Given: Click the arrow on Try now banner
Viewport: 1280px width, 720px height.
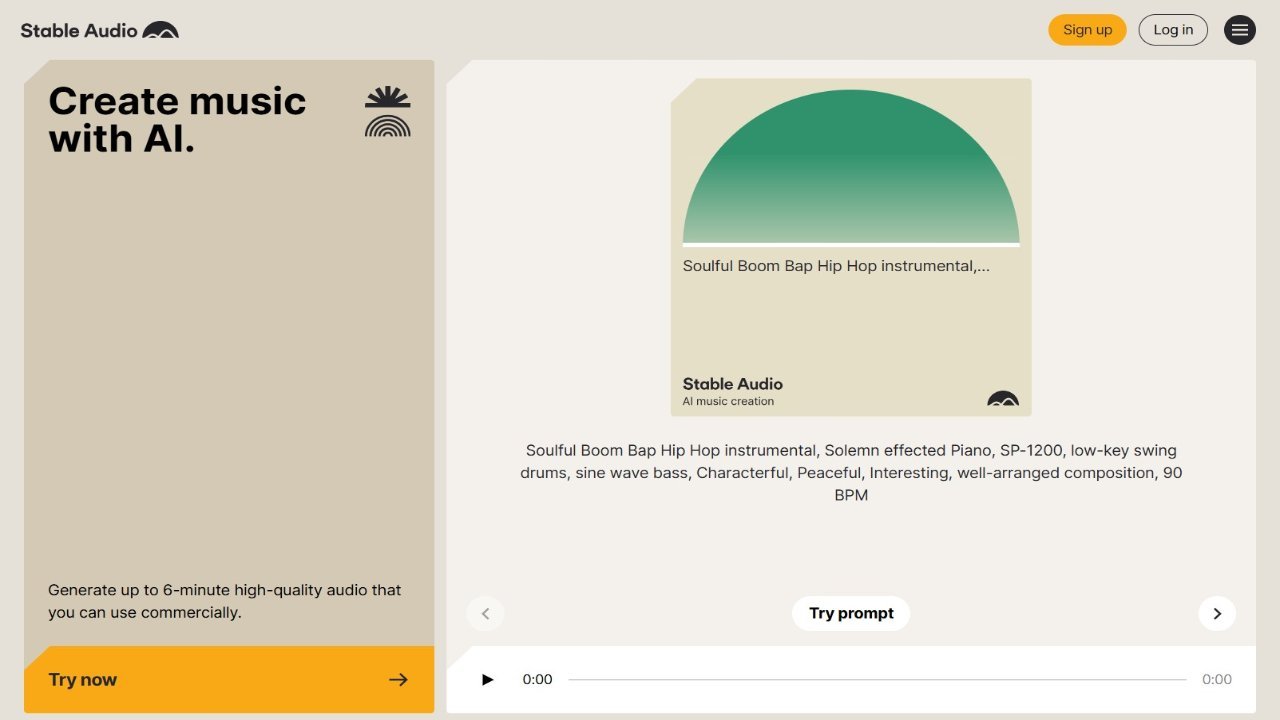Looking at the screenshot, I should 398,680.
